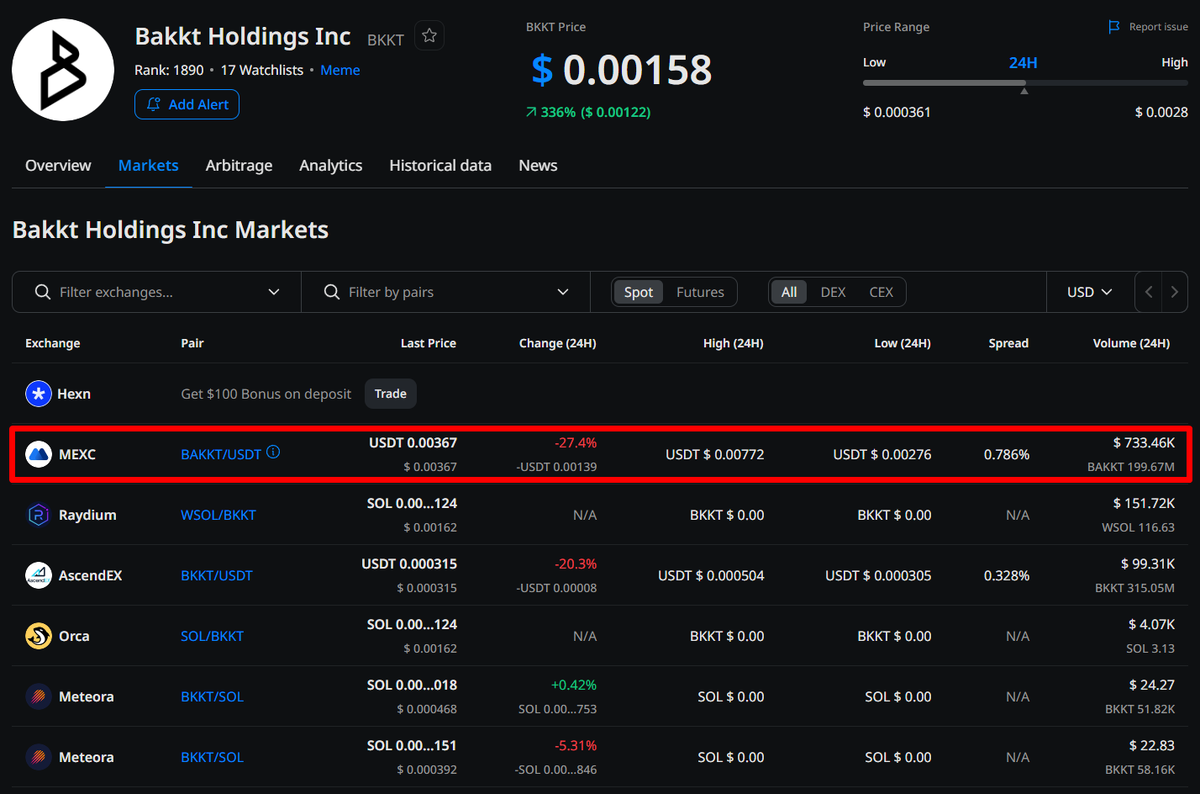Click the Trade button for Hexn
Viewport: 1200px width, 794px height.
[x=390, y=394]
